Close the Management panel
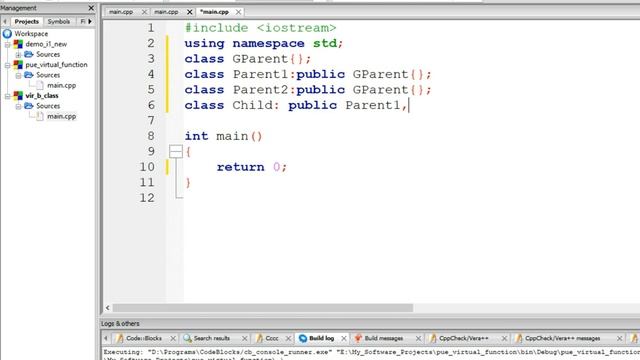This screenshot has height=360, width=640. (91, 8)
